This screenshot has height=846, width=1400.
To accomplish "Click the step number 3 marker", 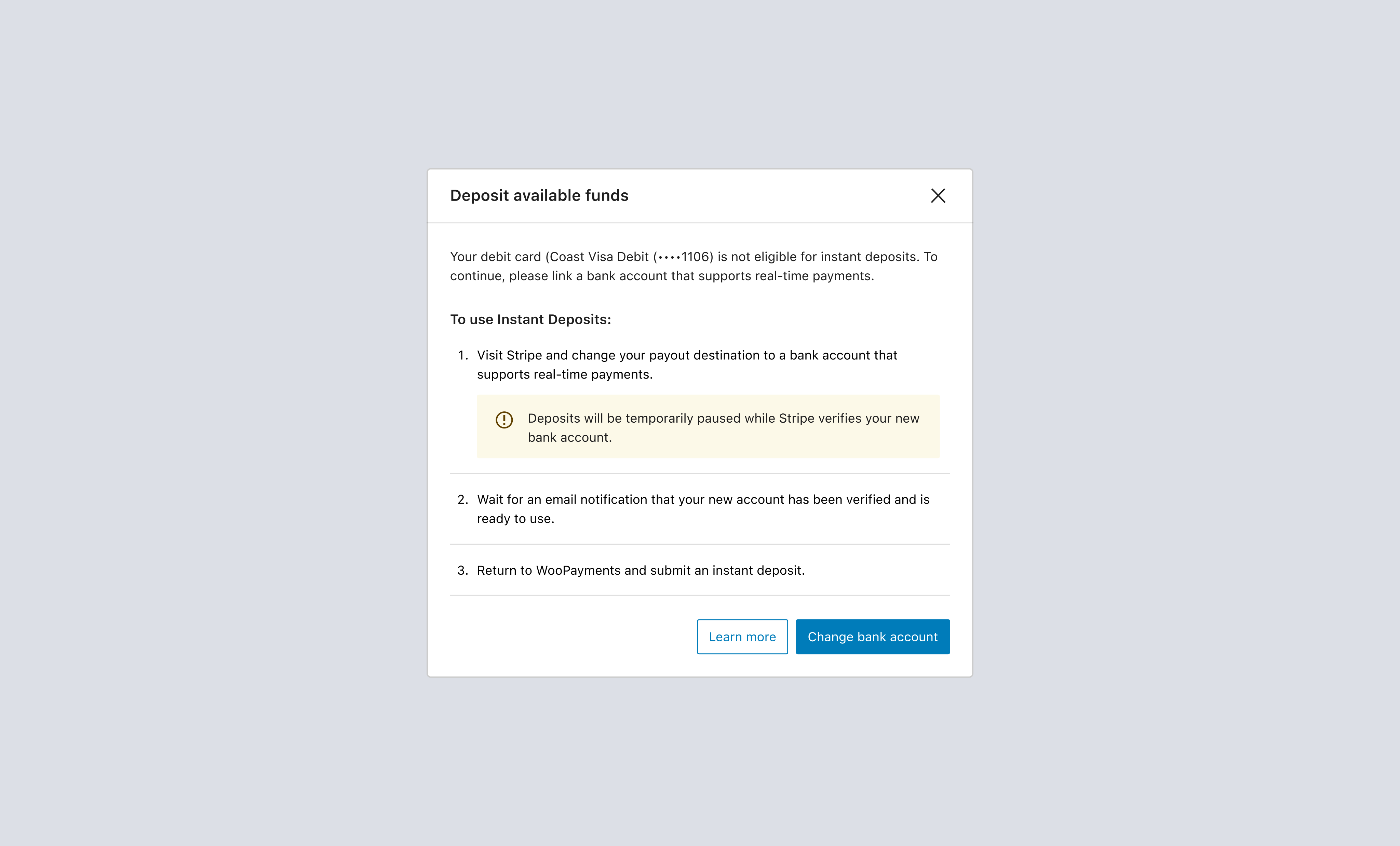I will (x=462, y=571).
